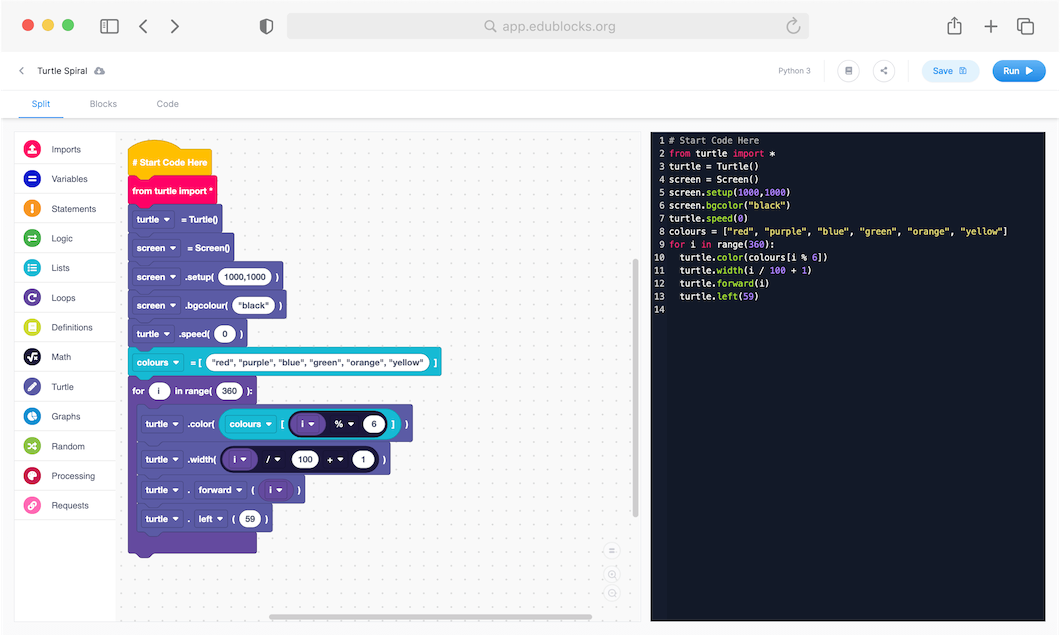
Task: Go back using the project back arrow
Action: tap(22, 71)
